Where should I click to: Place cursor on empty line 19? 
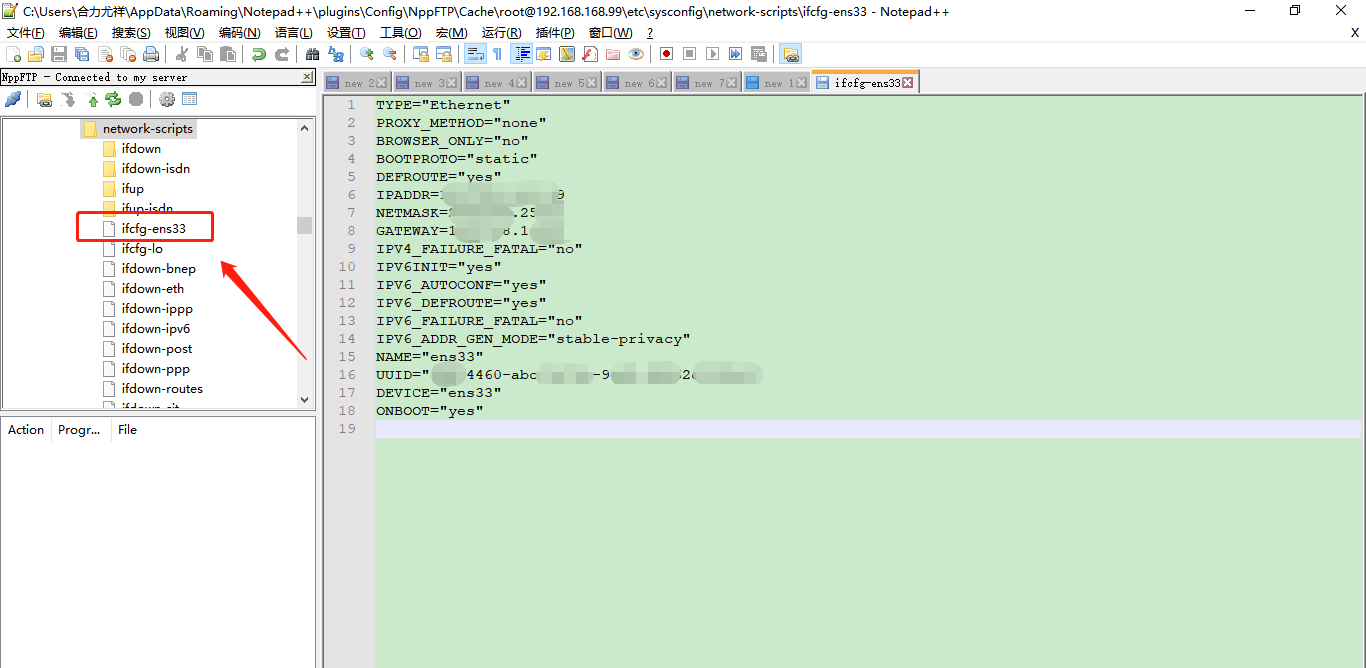point(868,428)
